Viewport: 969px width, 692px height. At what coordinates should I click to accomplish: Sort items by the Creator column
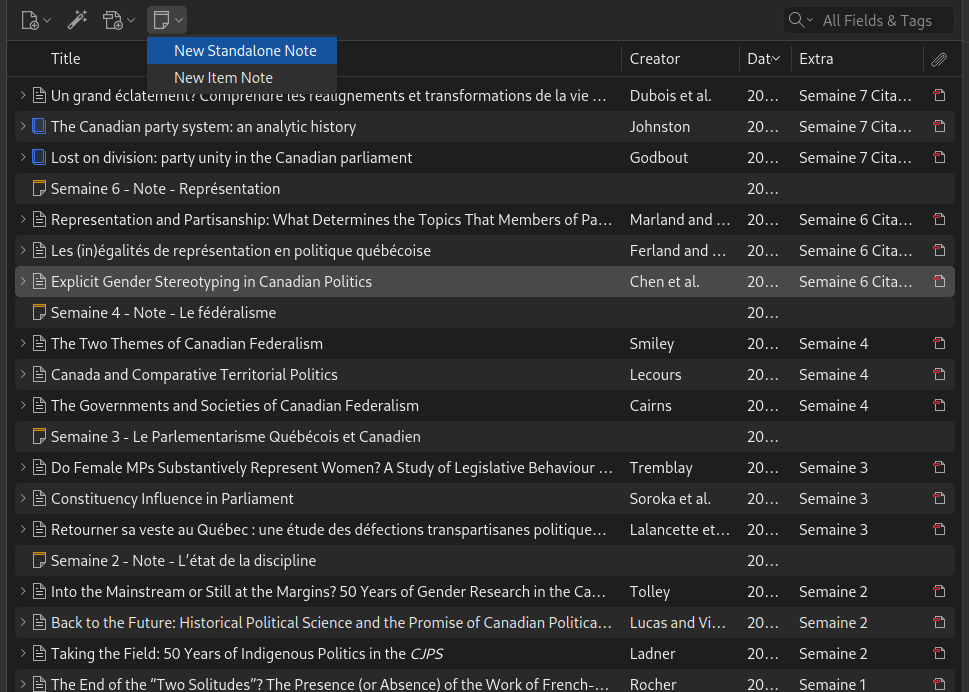pyautogui.click(x=655, y=59)
